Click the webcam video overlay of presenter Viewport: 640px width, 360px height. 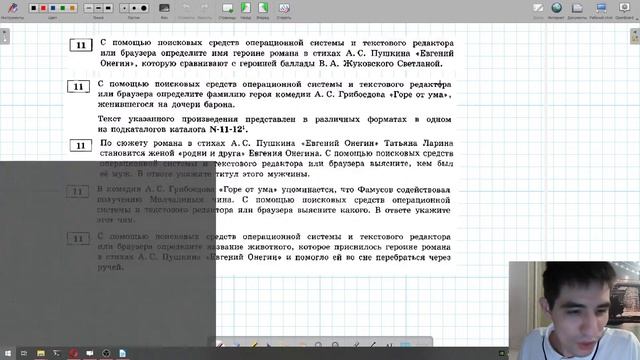click(574, 311)
